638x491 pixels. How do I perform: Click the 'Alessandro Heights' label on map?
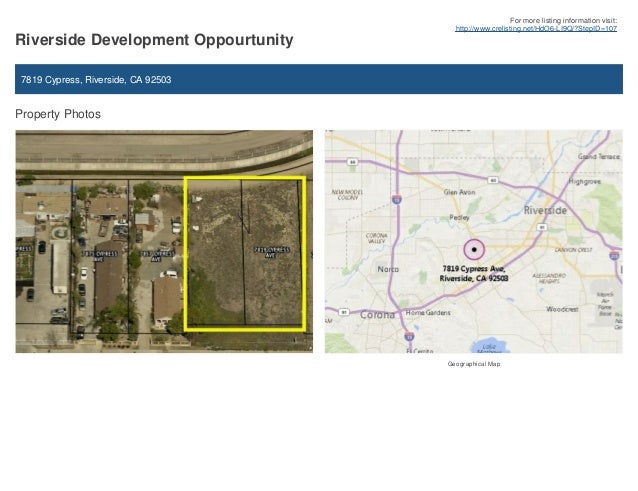pyautogui.click(x=549, y=278)
